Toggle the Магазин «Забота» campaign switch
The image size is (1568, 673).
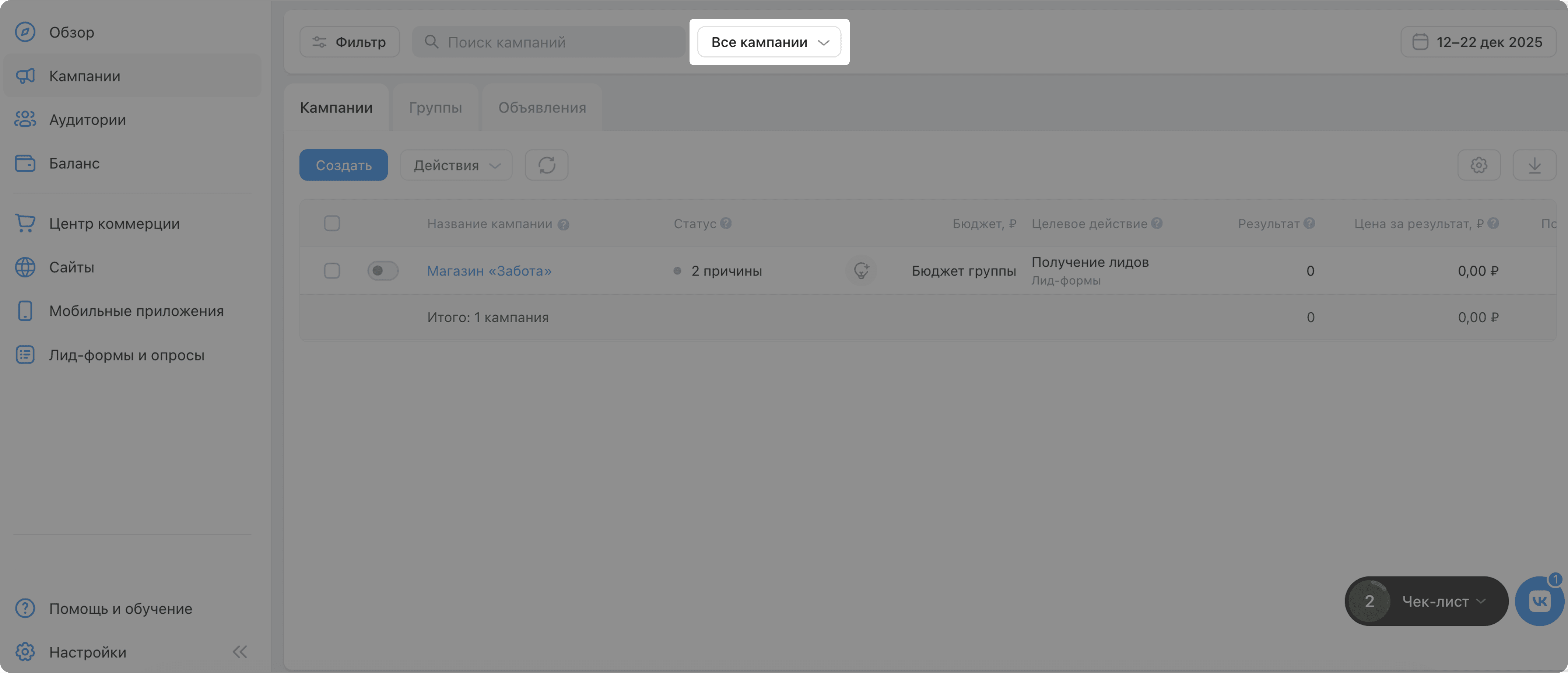(382, 271)
